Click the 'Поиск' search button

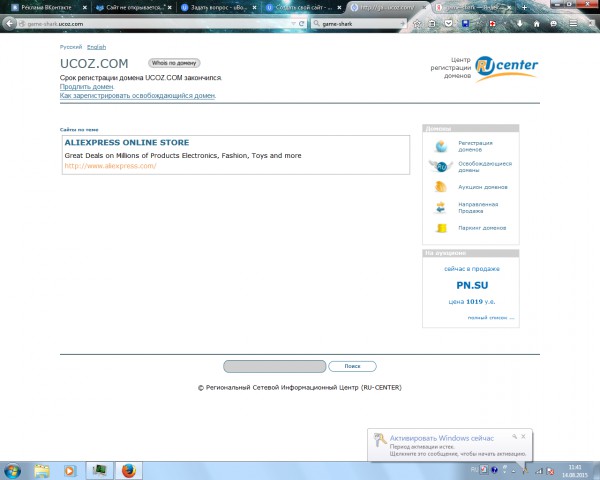click(352, 366)
